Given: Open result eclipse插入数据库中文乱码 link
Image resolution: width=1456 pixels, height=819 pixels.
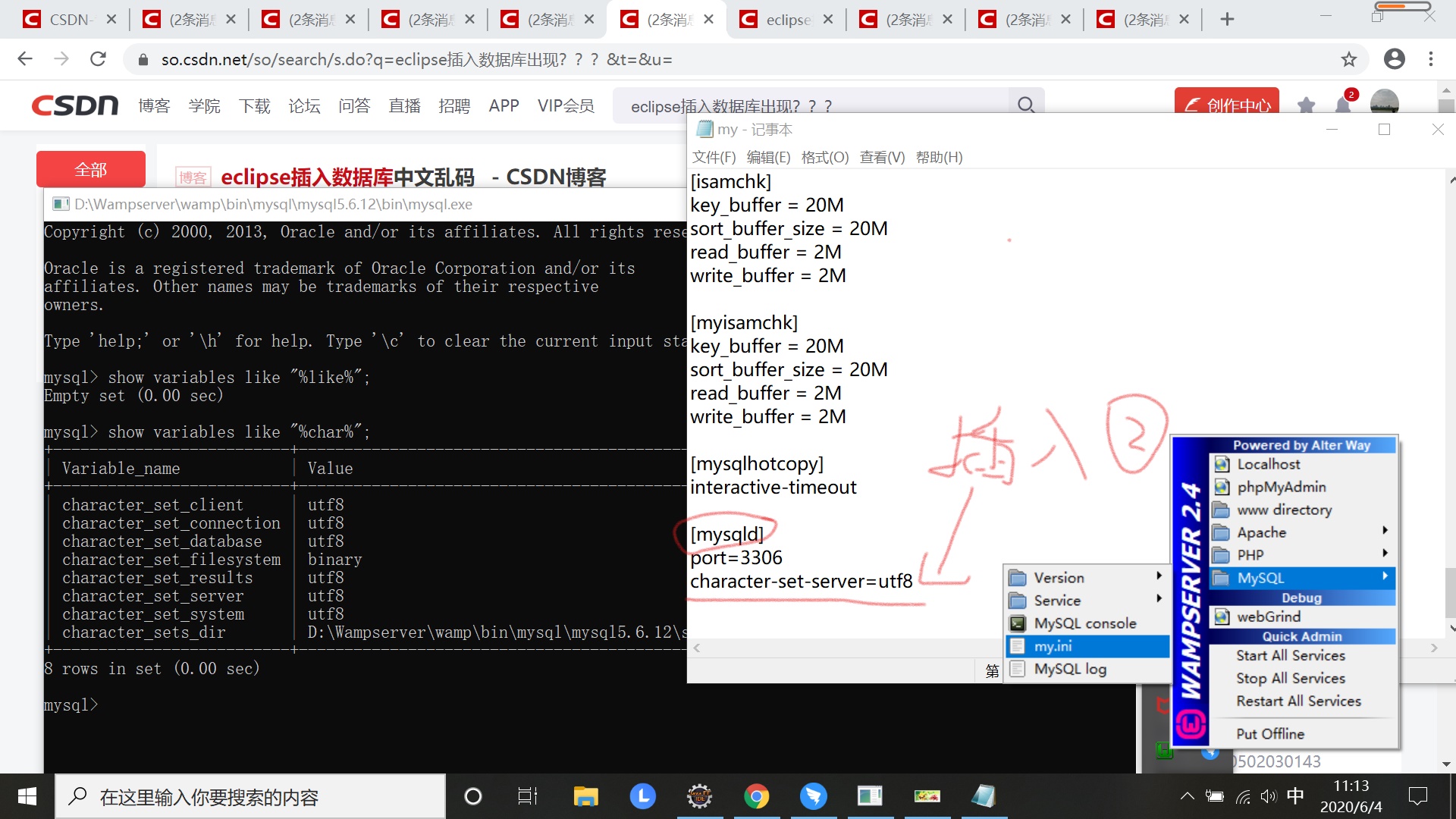Looking at the screenshot, I should pos(413,177).
